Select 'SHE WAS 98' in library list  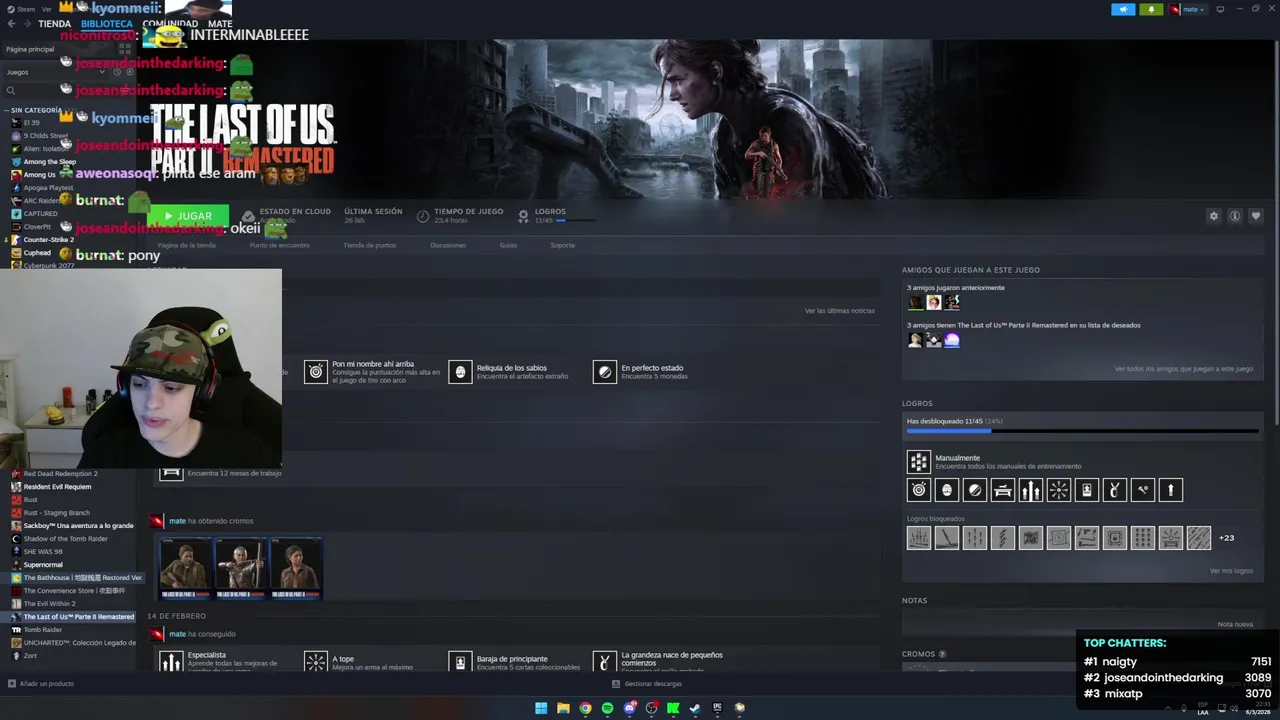click(x=43, y=552)
